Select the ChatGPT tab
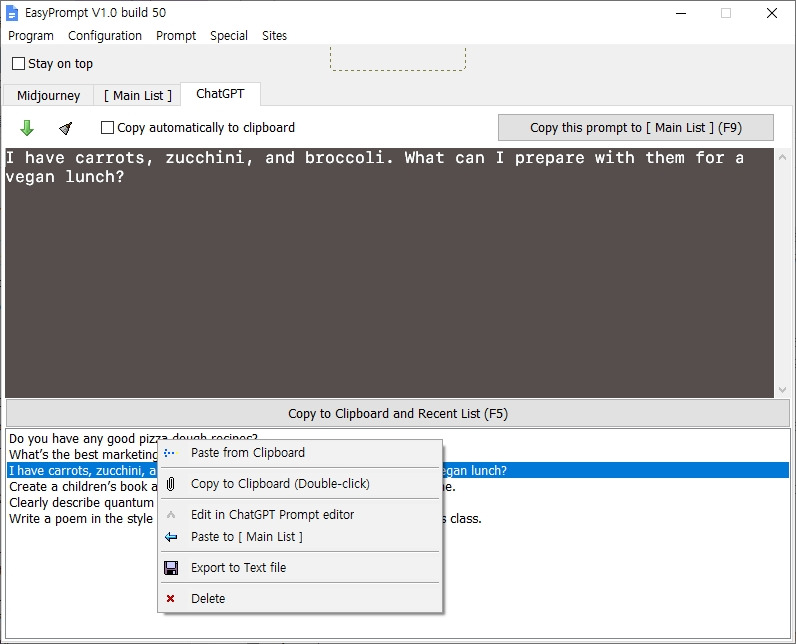The height and width of the screenshot is (644, 796). tap(220, 94)
